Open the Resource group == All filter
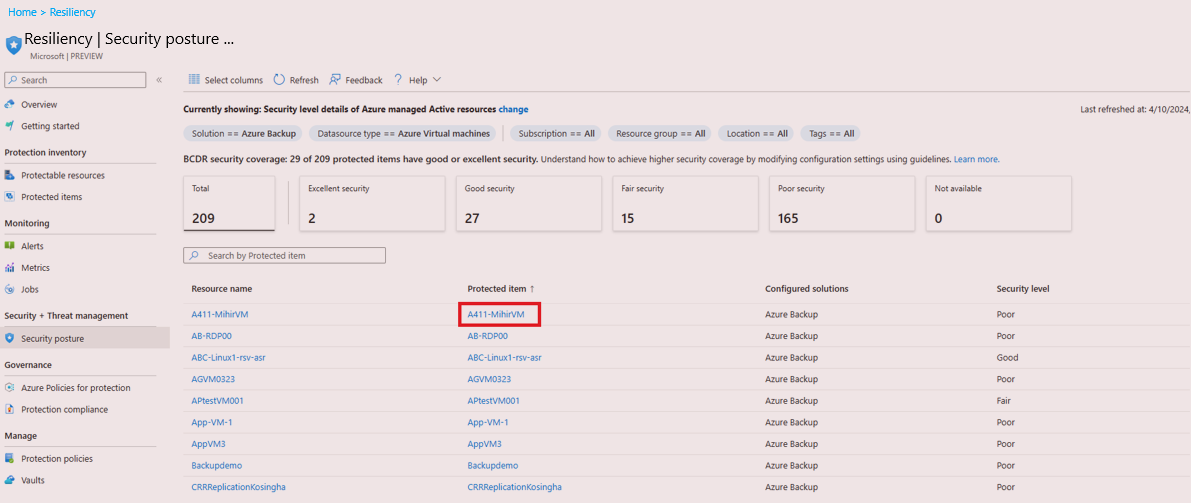 (660, 133)
